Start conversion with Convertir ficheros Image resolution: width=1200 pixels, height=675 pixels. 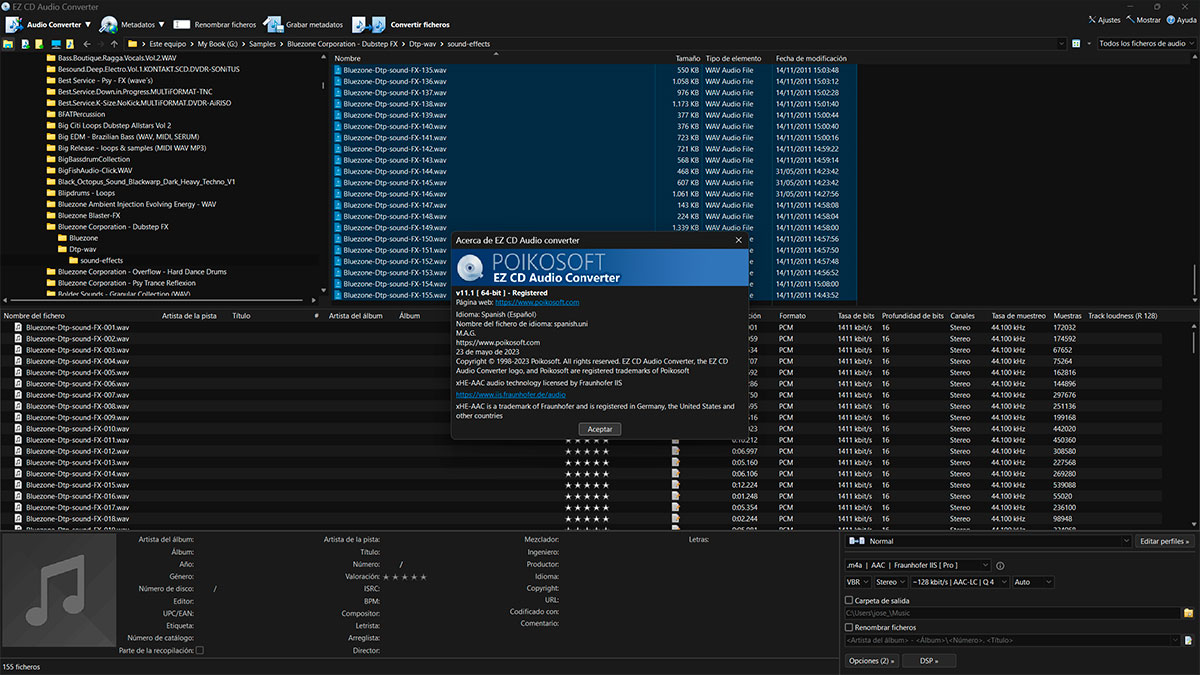pyautogui.click(x=401, y=24)
